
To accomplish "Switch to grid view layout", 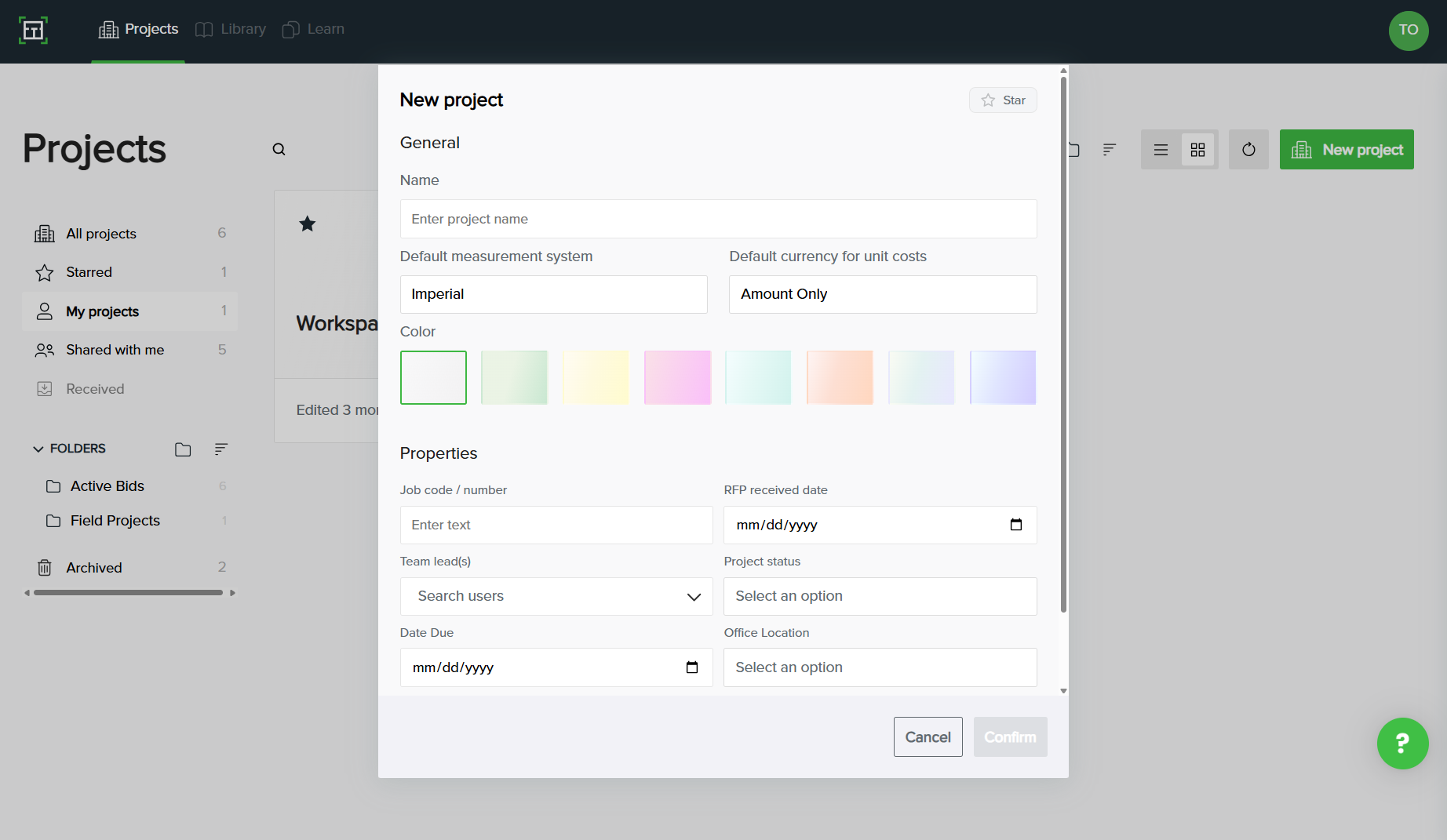I will click(x=1197, y=150).
